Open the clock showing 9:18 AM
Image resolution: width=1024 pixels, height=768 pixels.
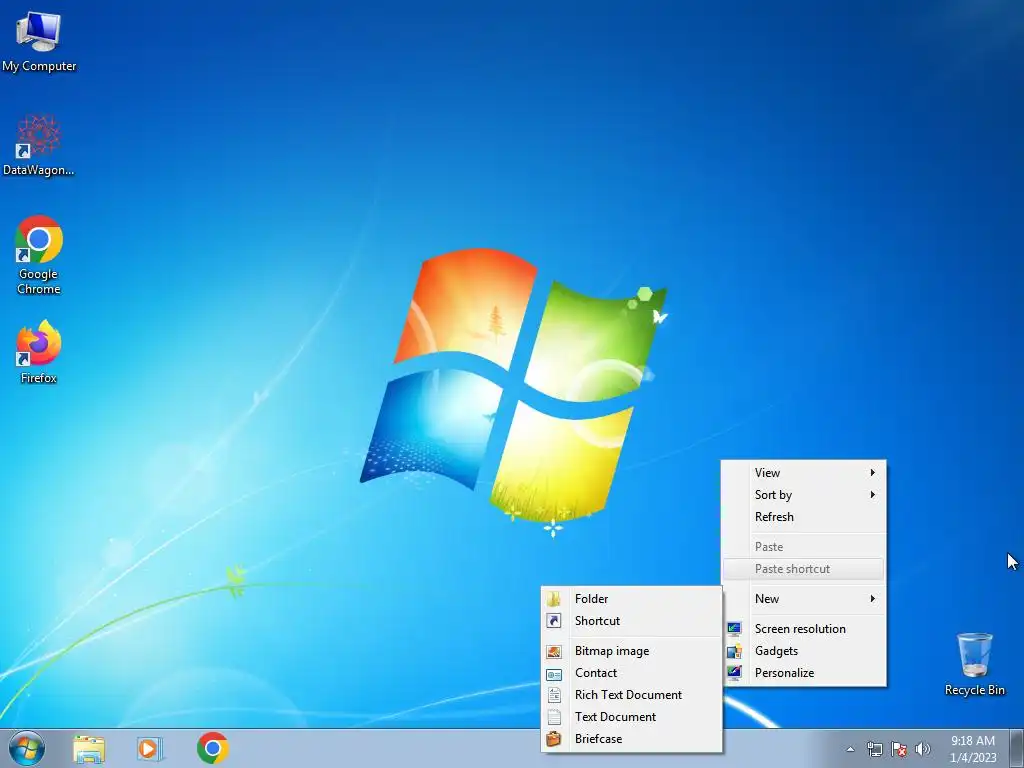pos(972,749)
